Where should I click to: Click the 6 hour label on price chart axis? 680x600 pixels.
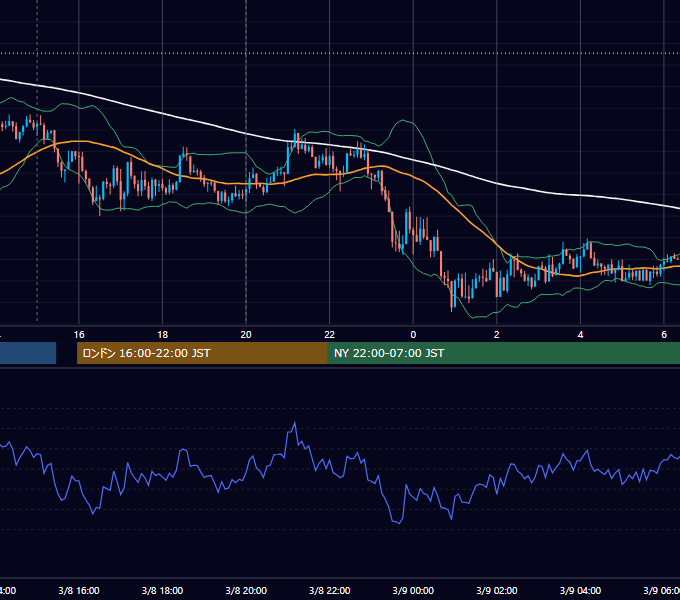[x=664, y=335]
